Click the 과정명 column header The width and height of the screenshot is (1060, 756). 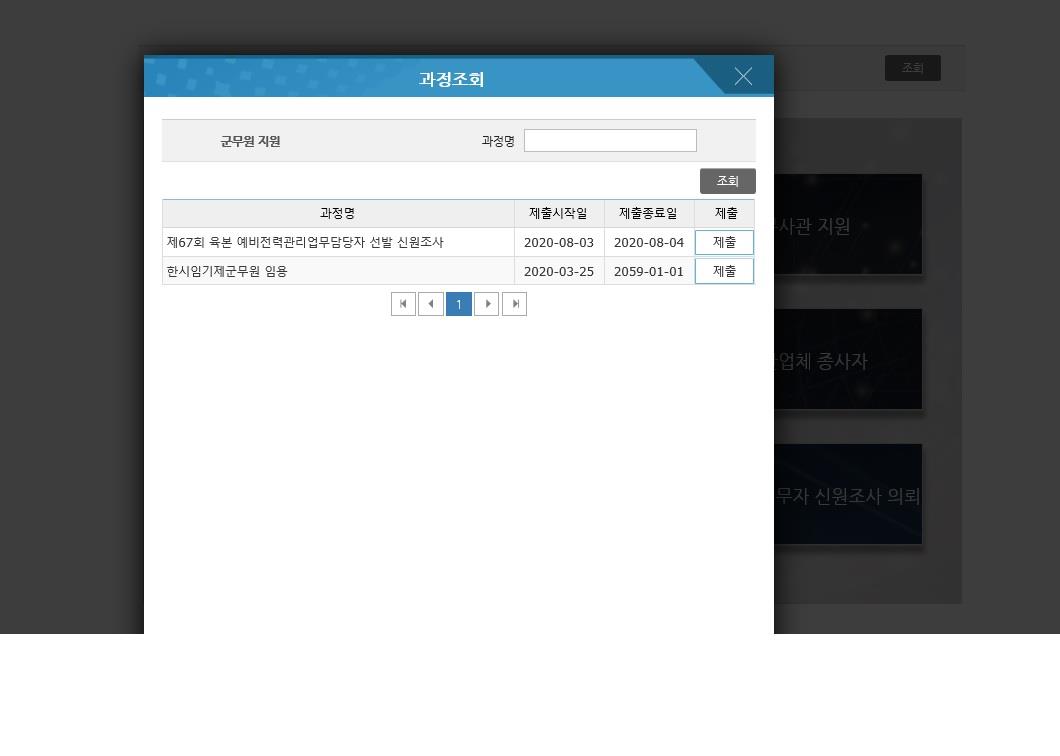[x=338, y=213]
